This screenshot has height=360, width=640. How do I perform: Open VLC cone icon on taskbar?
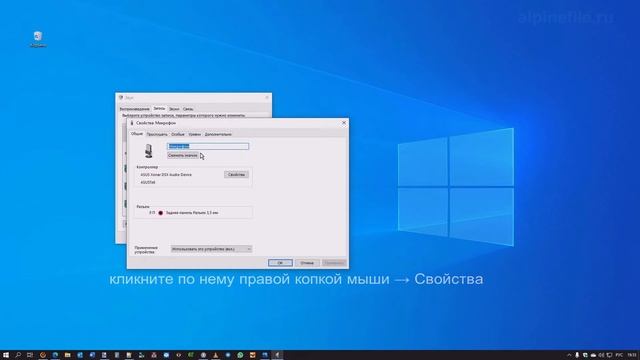coord(216,355)
